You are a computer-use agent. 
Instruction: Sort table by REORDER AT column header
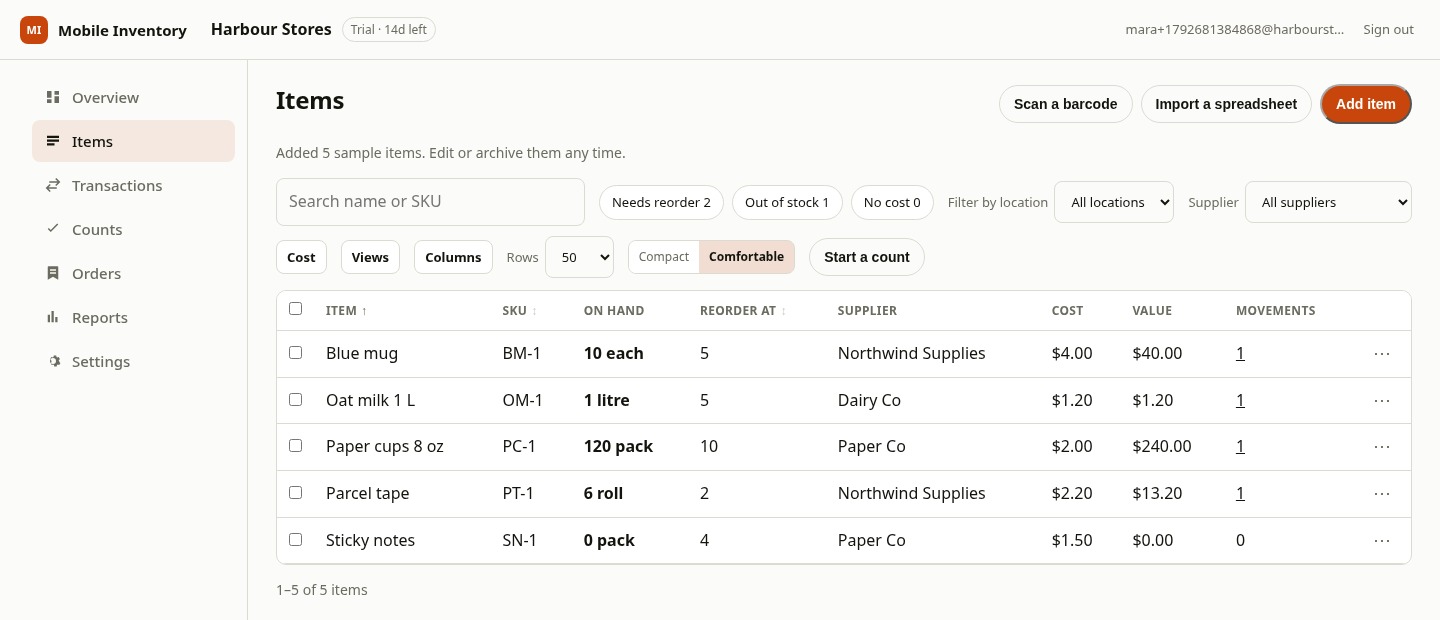click(743, 311)
